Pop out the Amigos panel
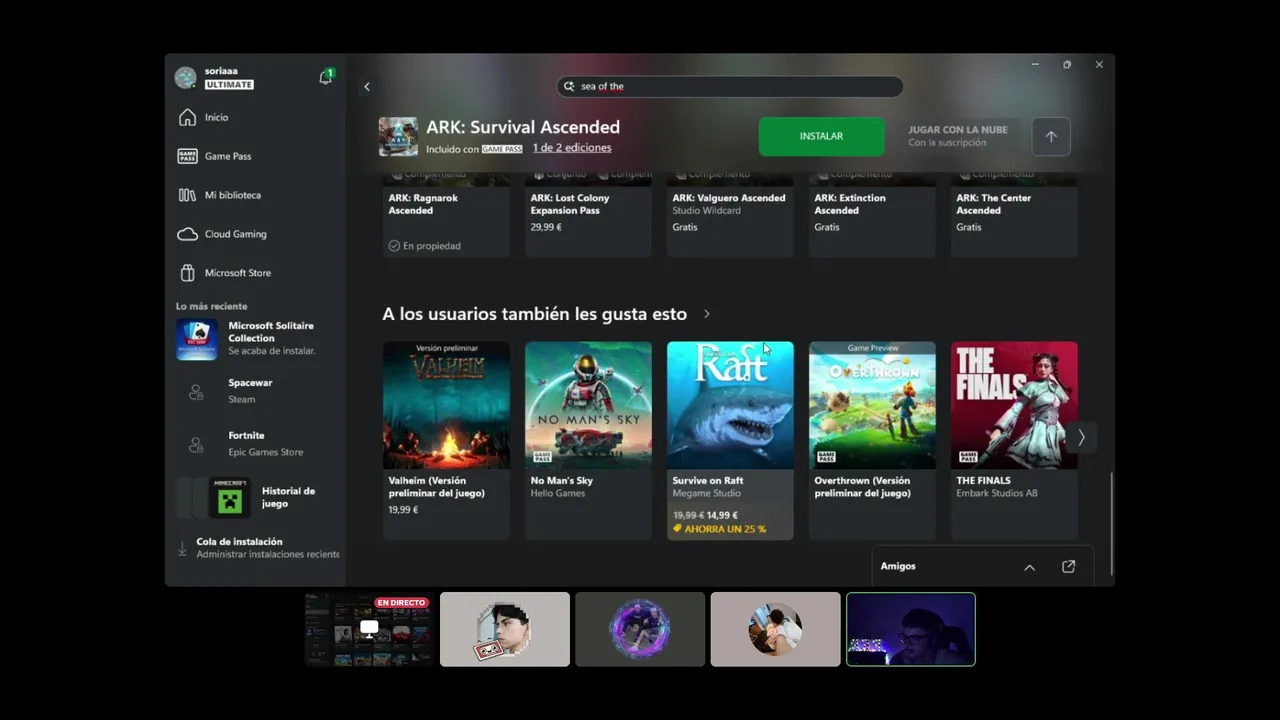This screenshot has width=1280, height=720. tap(1068, 567)
